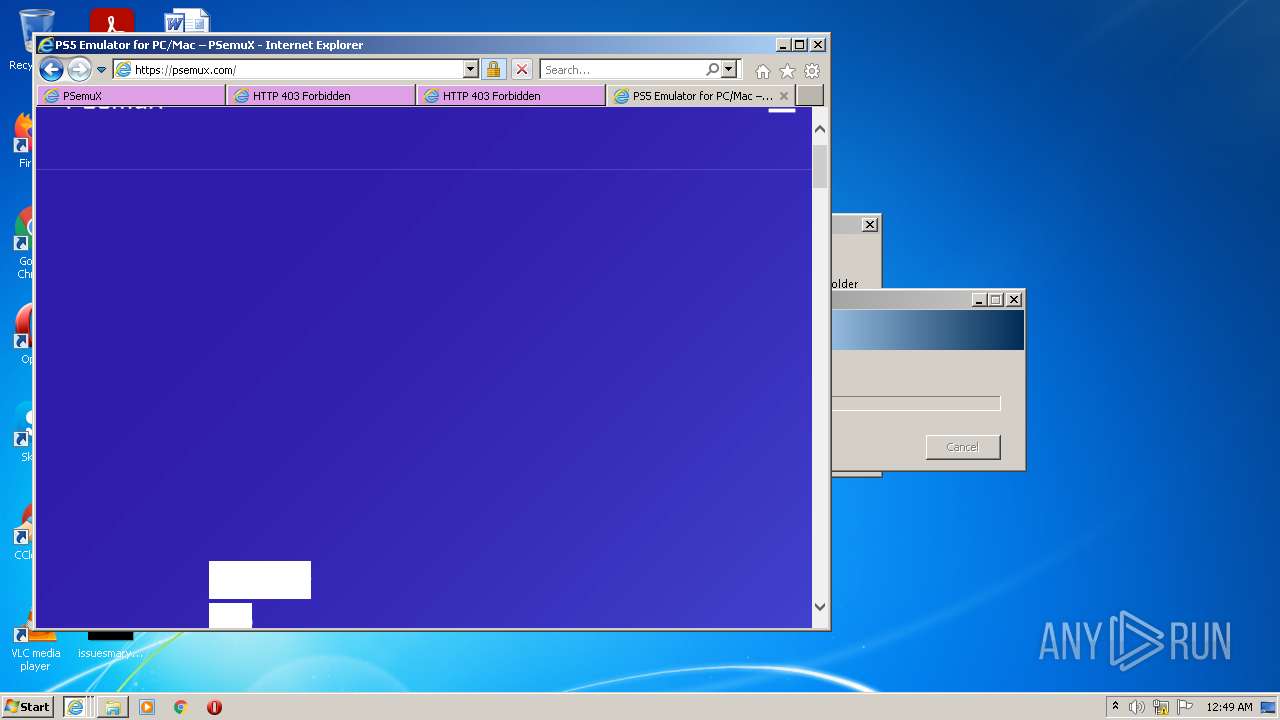Go back with Internet Explorer's Back arrow
The width and height of the screenshot is (1280, 720).
(x=51, y=69)
